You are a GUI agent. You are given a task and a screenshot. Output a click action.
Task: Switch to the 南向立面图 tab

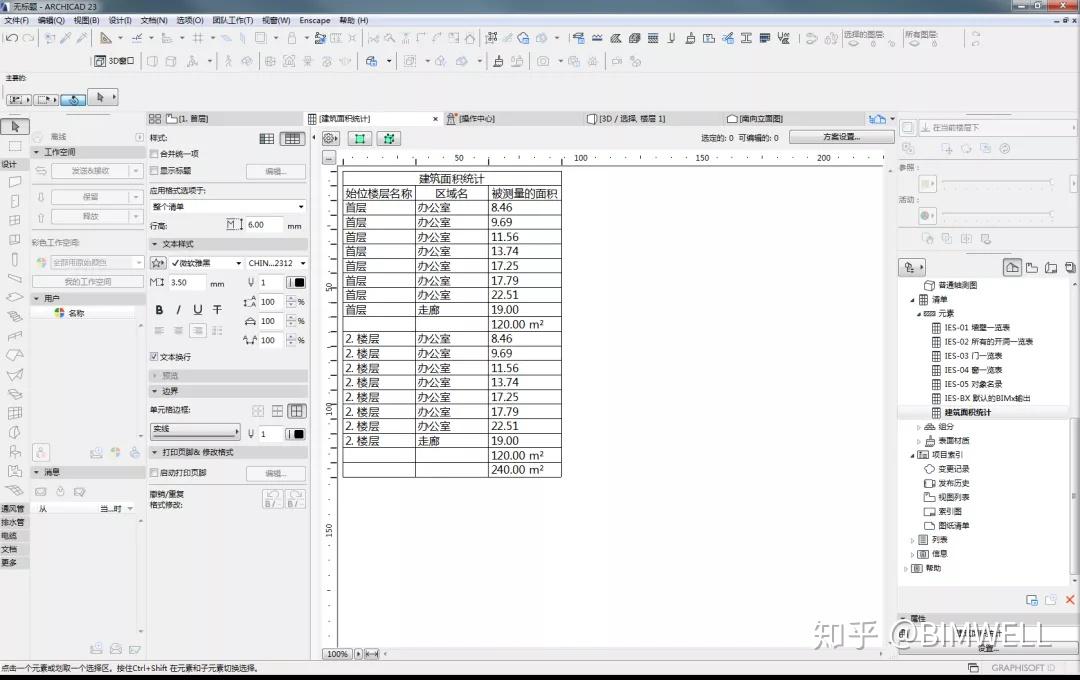tap(760, 119)
